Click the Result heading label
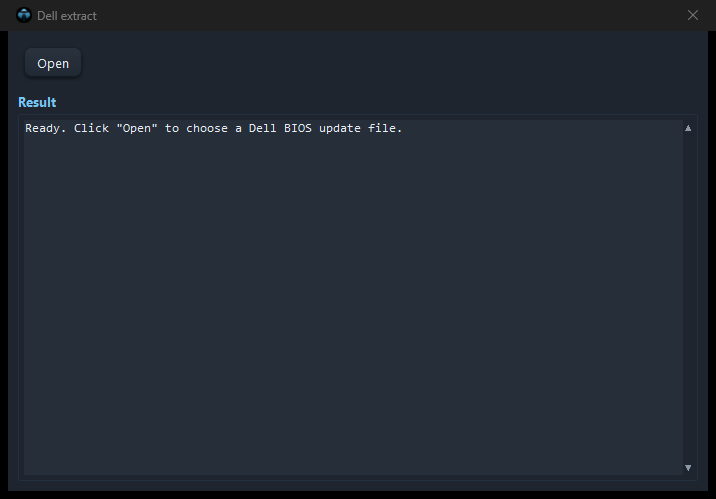This screenshot has width=716, height=499. click(x=37, y=102)
